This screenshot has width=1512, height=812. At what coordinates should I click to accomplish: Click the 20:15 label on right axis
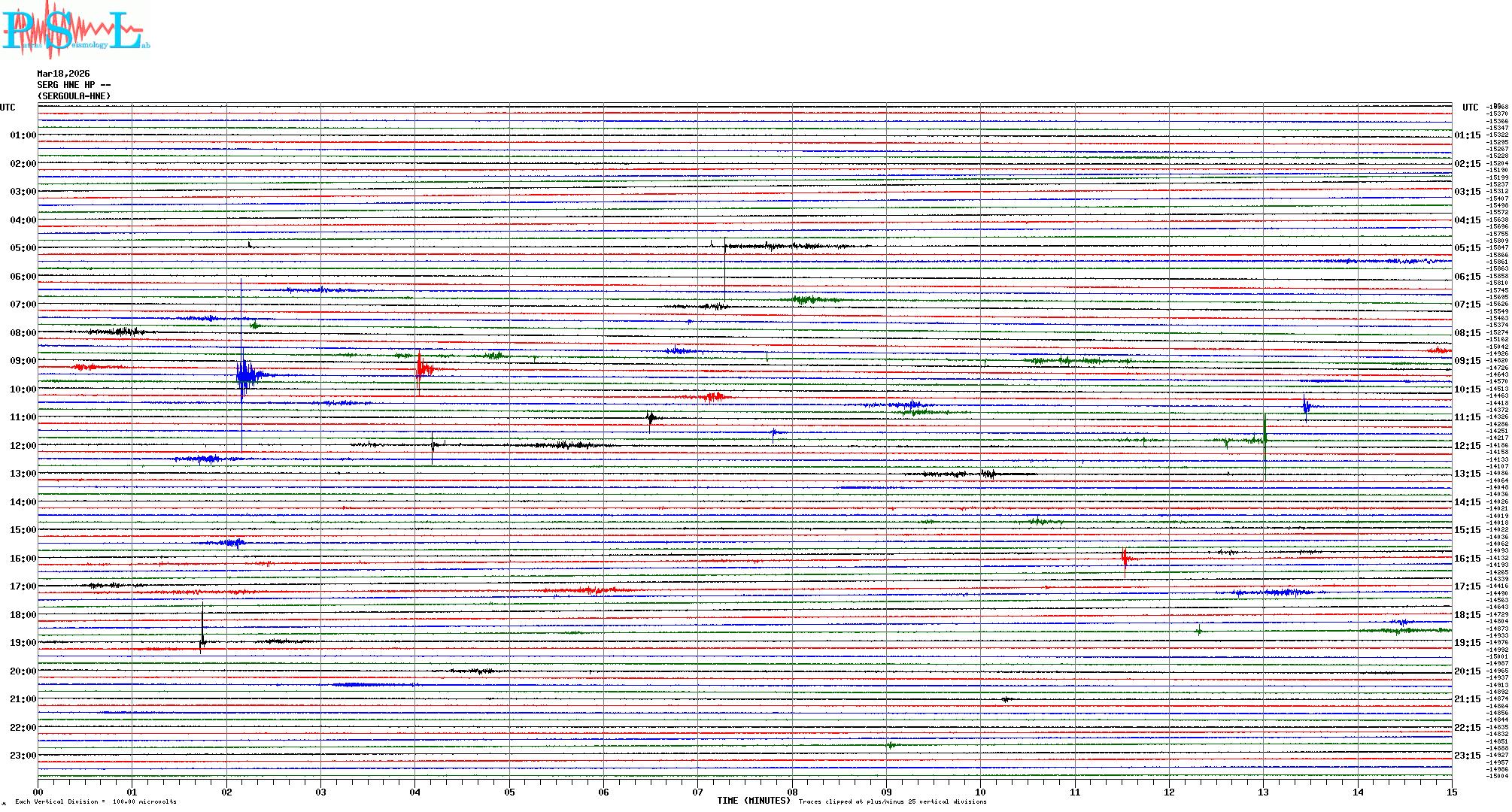tap(1467, 671)
